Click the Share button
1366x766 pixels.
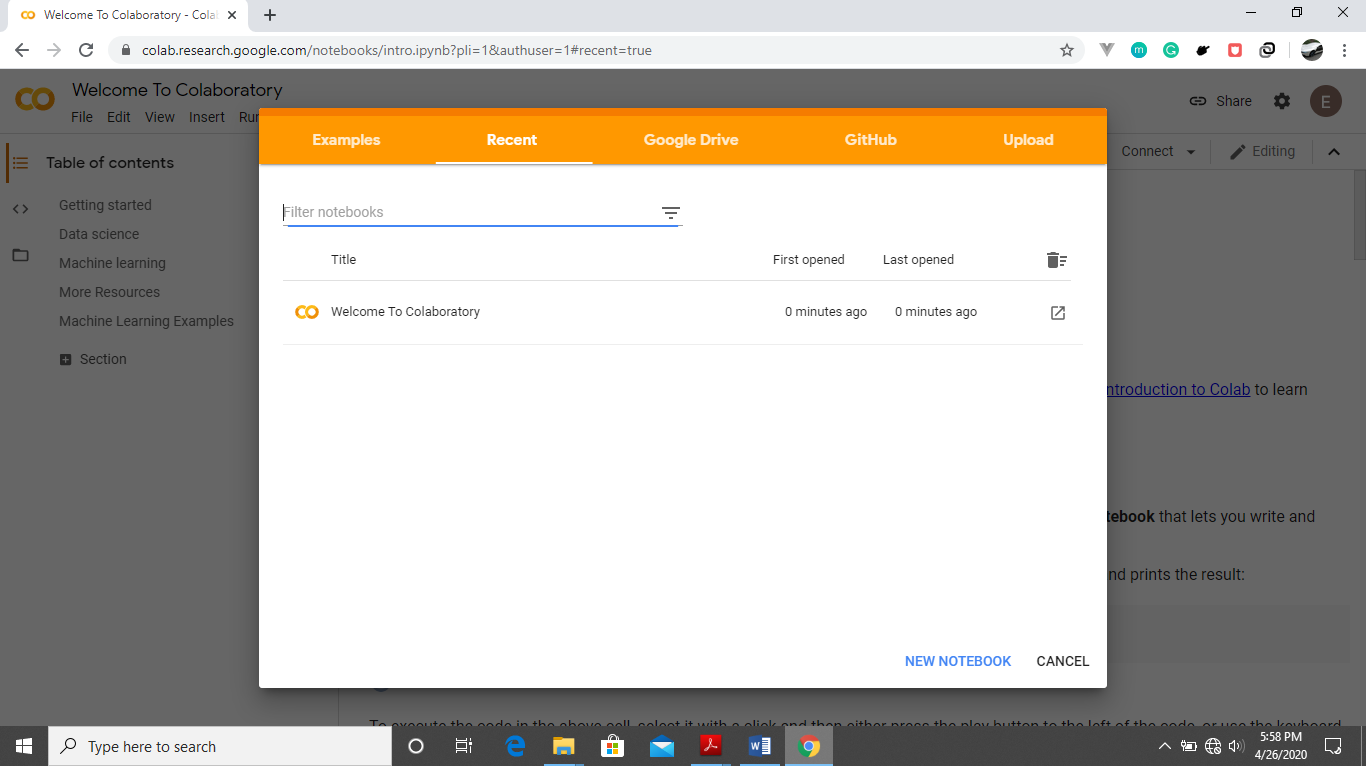click(x=1220, y=101)
